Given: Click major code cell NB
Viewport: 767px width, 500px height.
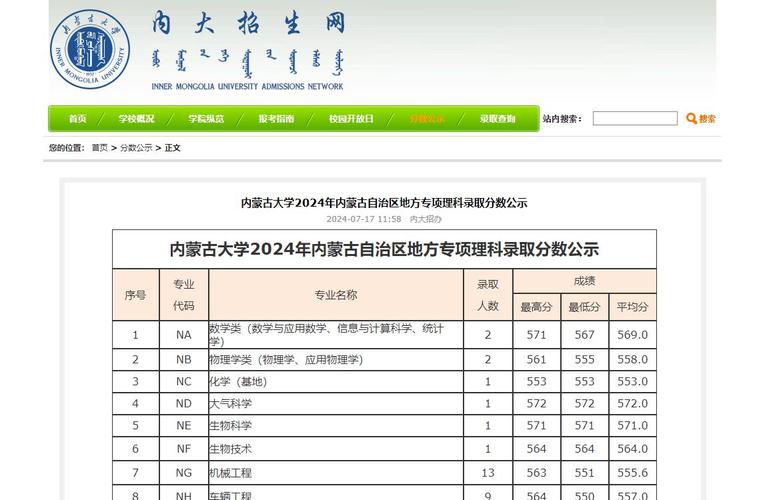Looking at the screenshot, I should pos(184,360).
